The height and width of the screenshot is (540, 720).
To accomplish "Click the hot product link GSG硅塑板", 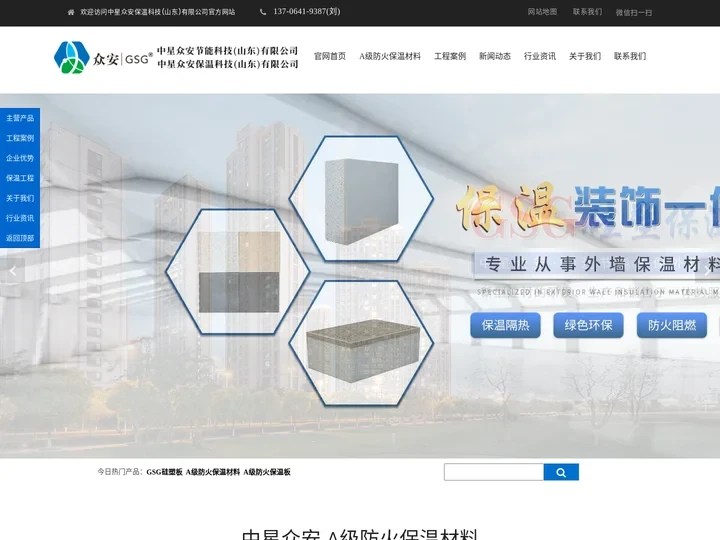I will point(164,472).
